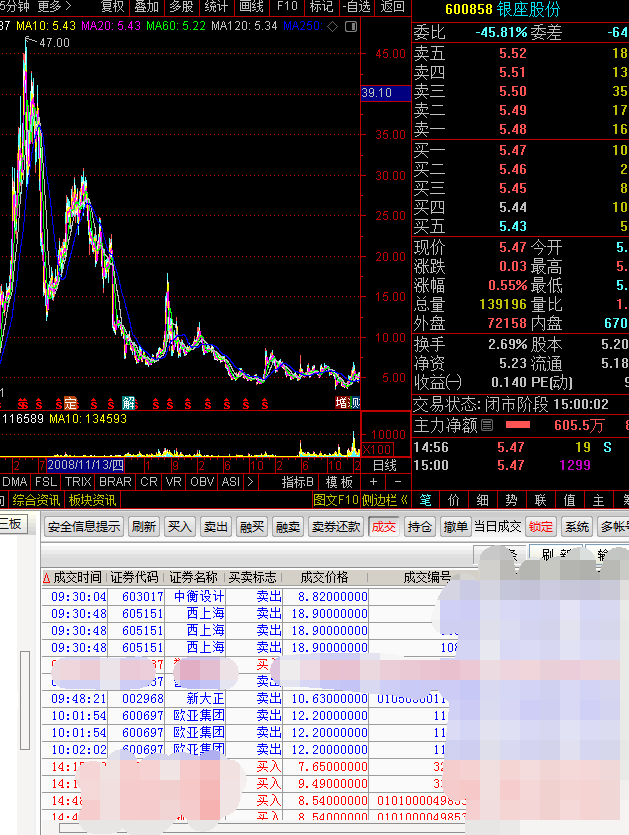The image size is (629, 835).
Task: Collapse the 侧边栏 sidebar
Action: [x=385, y=500]
